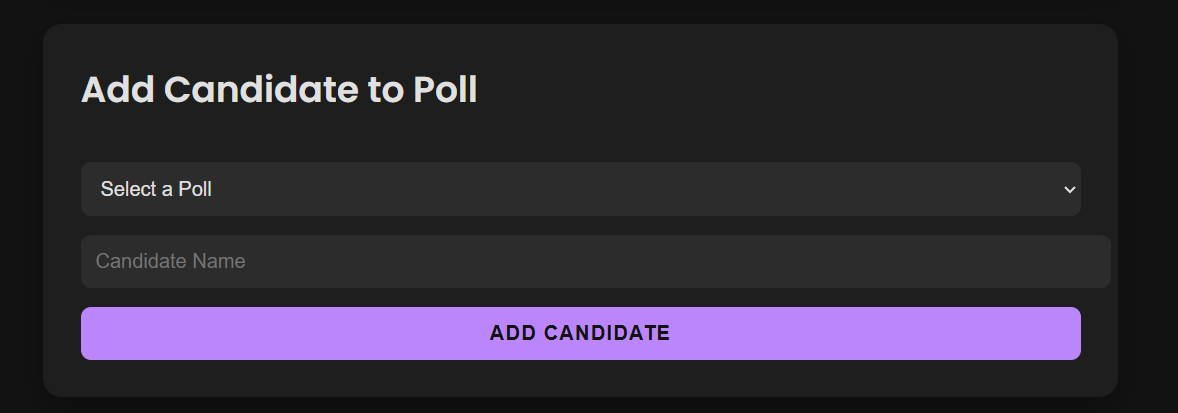The height and width of the screenshot is (413, 1178).
Task: Focus the Candidate Name input field
Action: [x=595, y=261]
